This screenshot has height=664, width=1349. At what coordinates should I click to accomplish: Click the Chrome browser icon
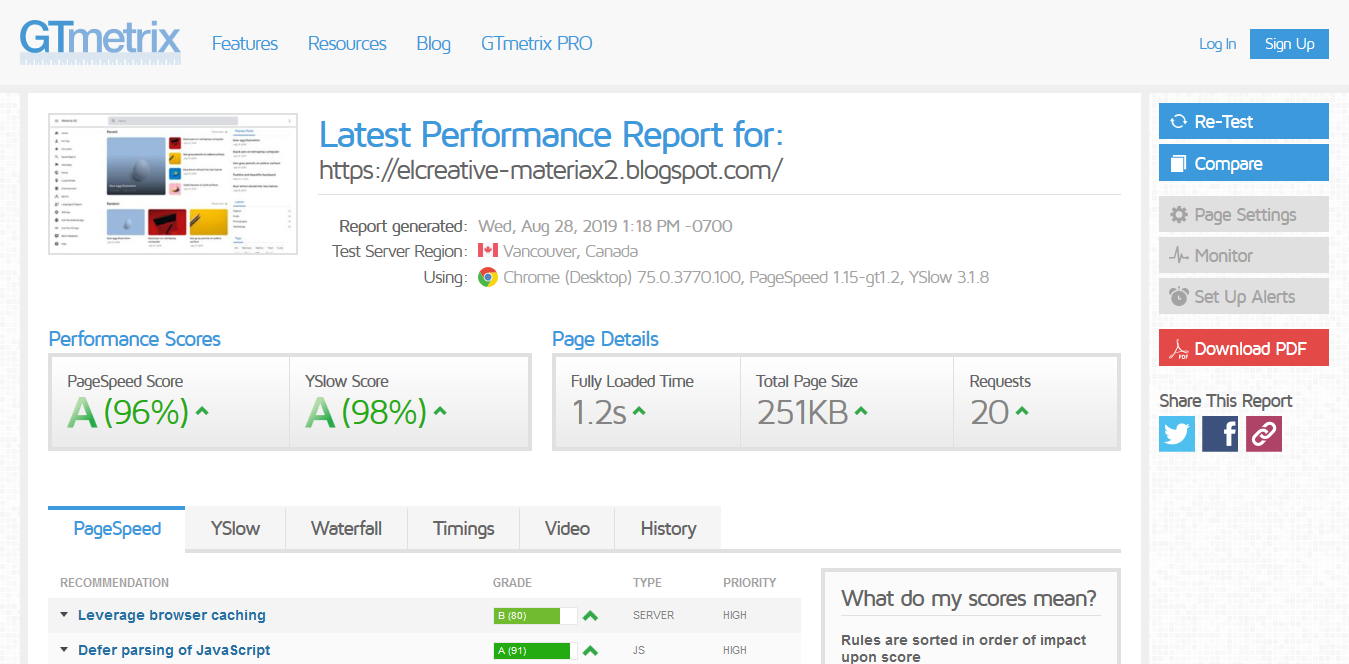(488, 277)
